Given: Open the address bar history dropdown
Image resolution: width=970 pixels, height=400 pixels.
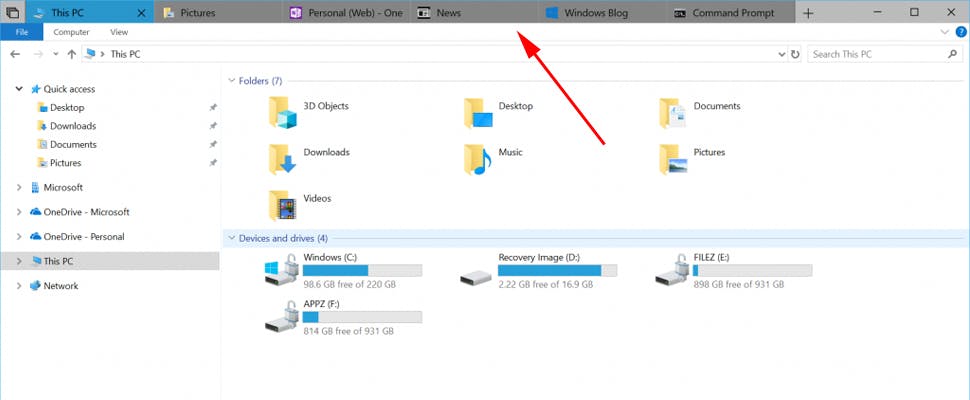Looking at the screenshot, I should pyautogui.click(x=781, y=54).
